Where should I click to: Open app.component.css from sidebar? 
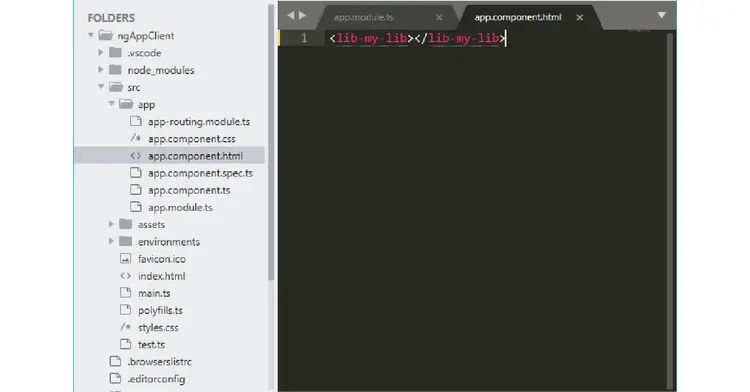coord(192,139)
